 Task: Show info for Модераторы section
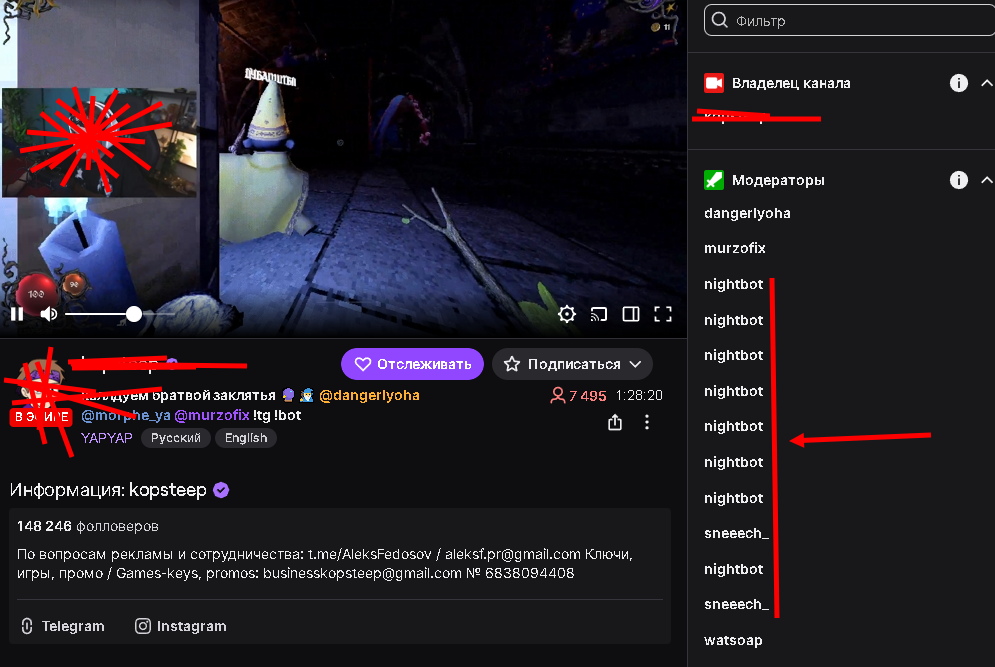[959, 180]
